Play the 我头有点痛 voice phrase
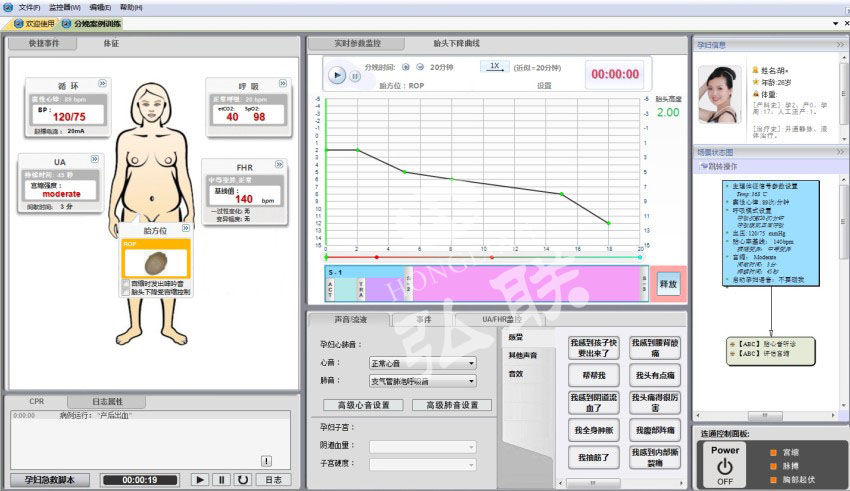850x491 pixels. (x=655, y=375)
